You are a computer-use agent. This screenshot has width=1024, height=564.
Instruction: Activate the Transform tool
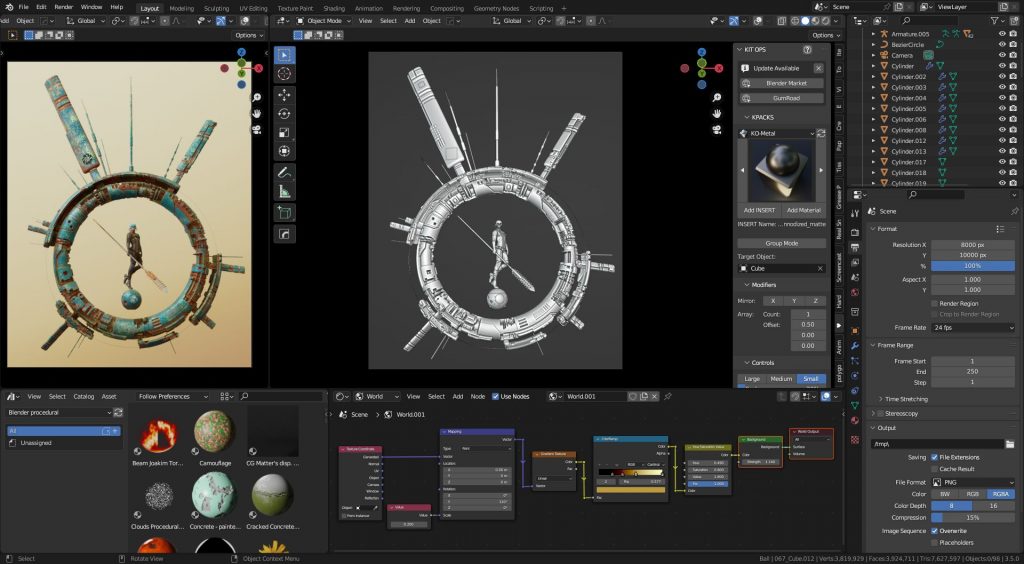click(x=284, y=151)
